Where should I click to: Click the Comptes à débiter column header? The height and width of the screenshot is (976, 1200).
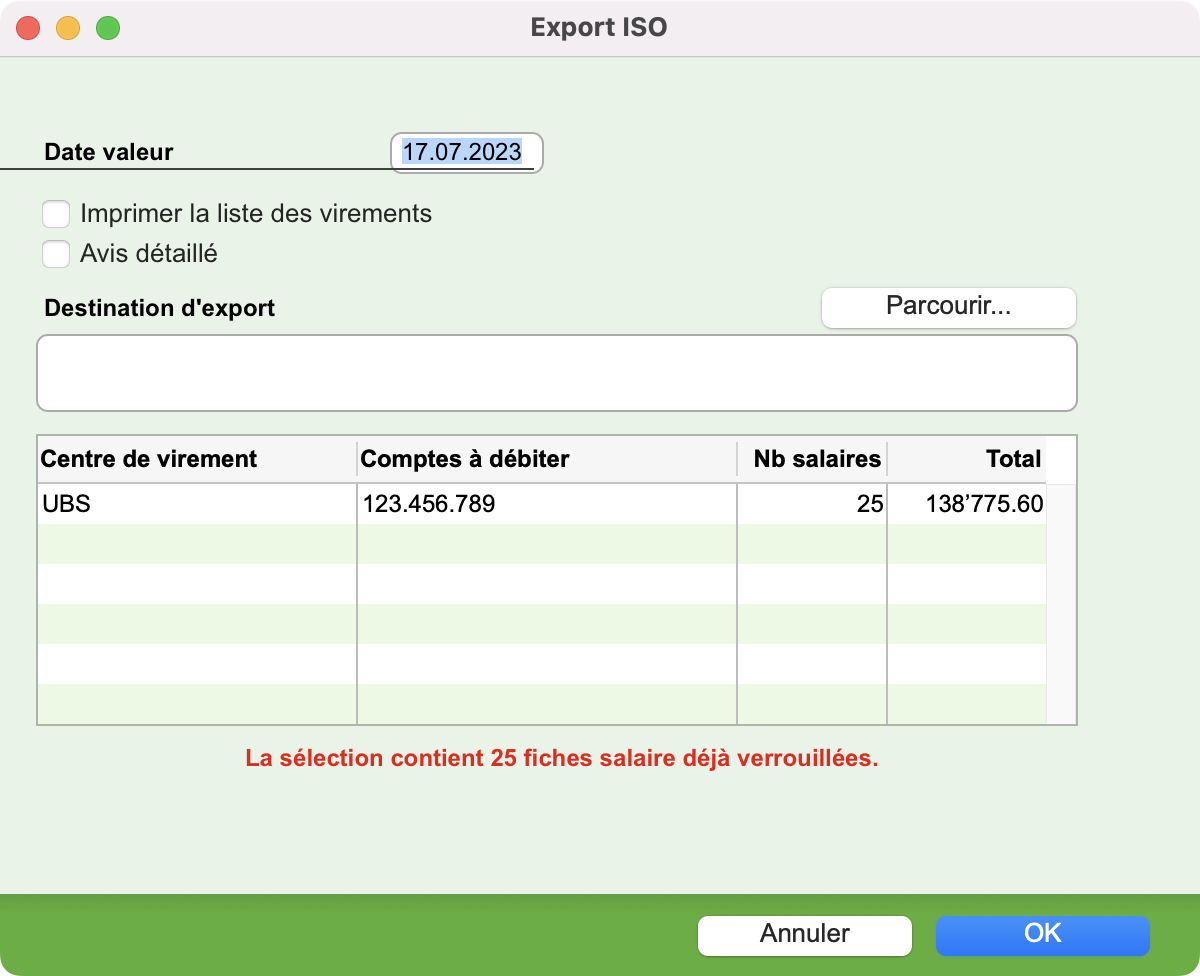point(546,459)
